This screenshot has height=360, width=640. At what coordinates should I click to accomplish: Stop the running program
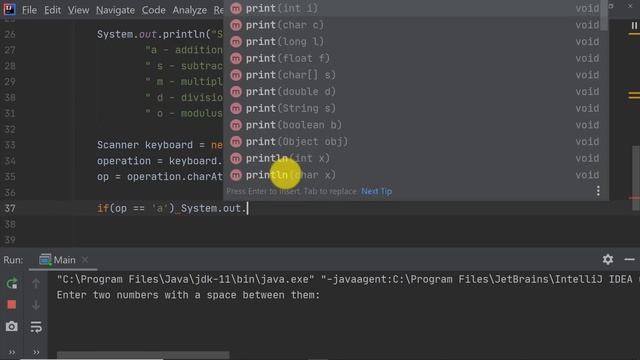[x=11, y=304]
